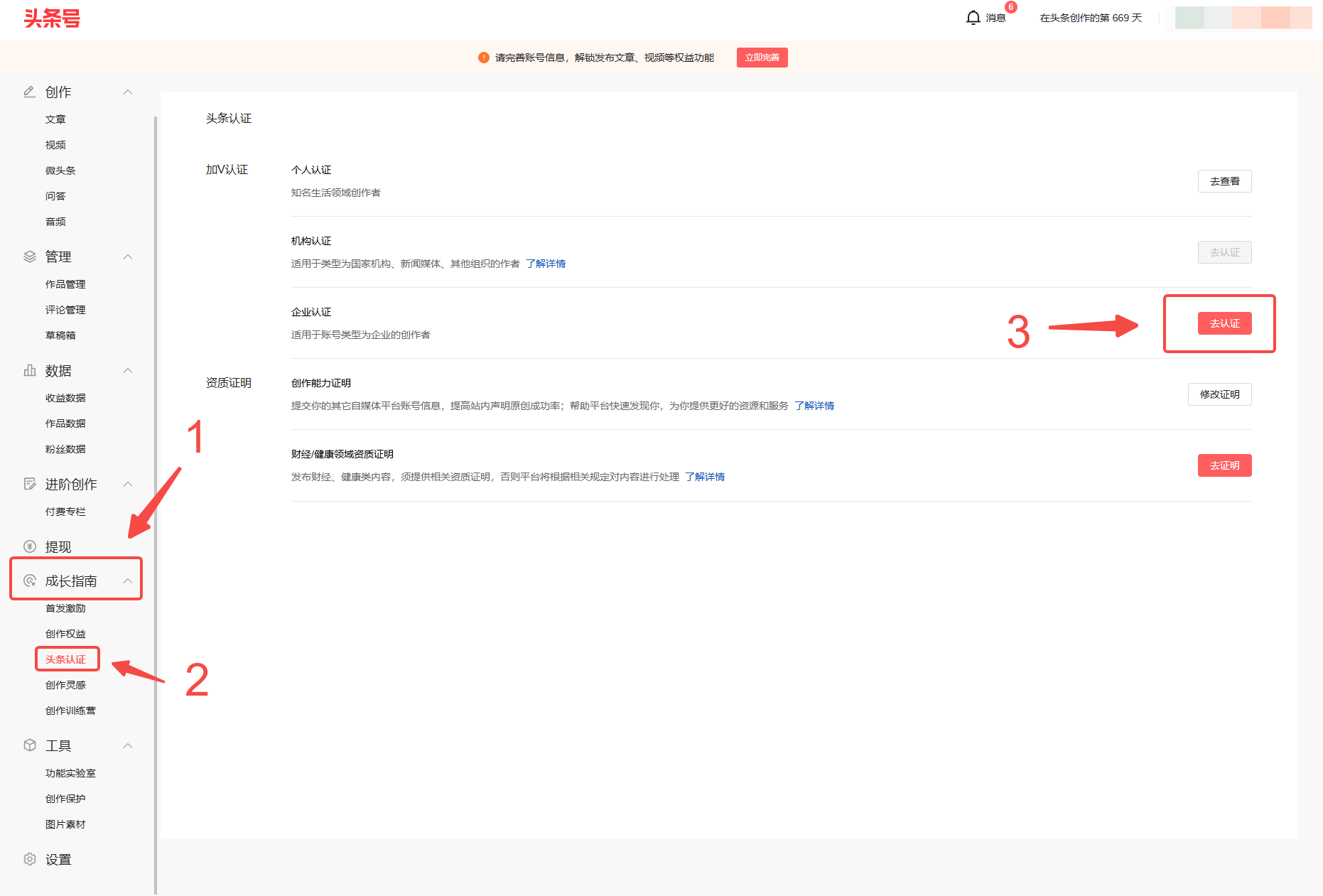Click the 头条号 logo
This screenshot has width=1323, height=896.
pos(52,18)
